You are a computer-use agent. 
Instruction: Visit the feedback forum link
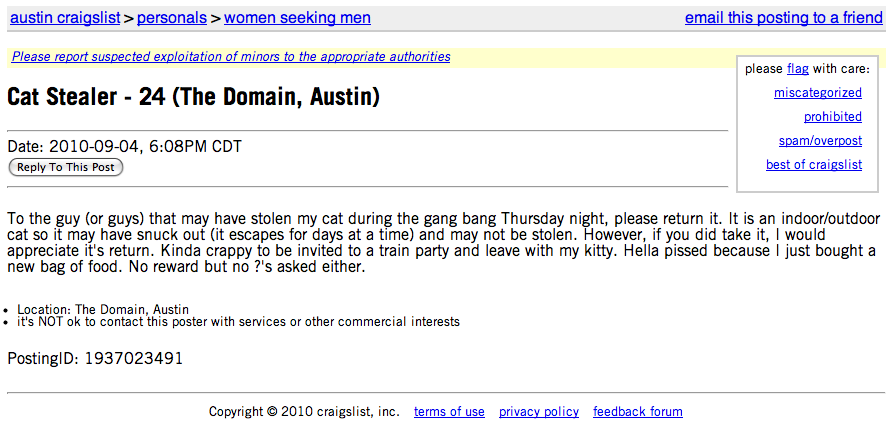[638, 411]
